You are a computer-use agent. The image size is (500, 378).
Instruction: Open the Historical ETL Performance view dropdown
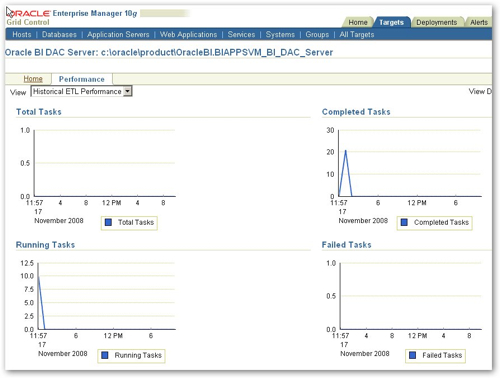[81, 91]
